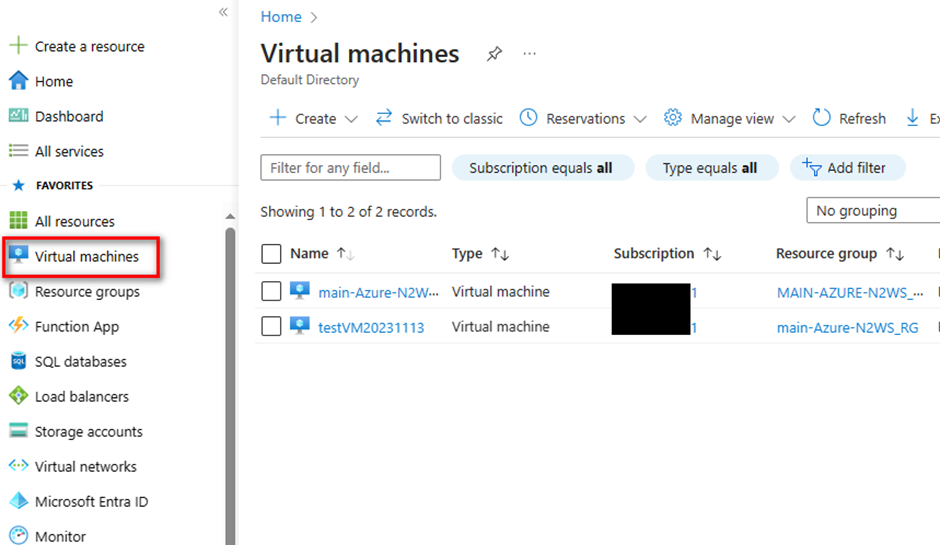940x545 pixels.
Task: Open the main-Azure-N2WS_RG resource group link
Action: [x=847, y=327]
